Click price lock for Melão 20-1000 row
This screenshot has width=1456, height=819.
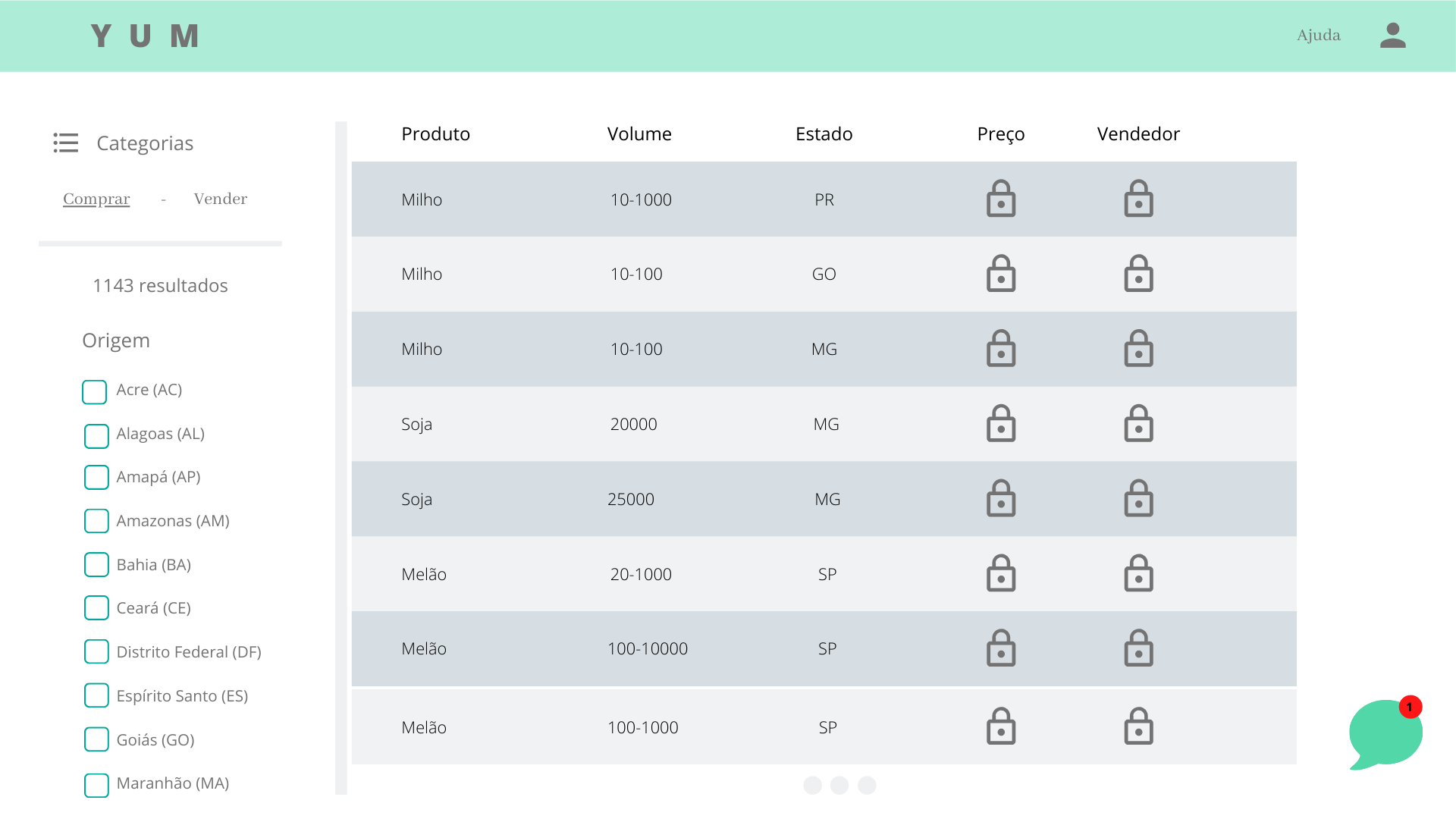1000,574
